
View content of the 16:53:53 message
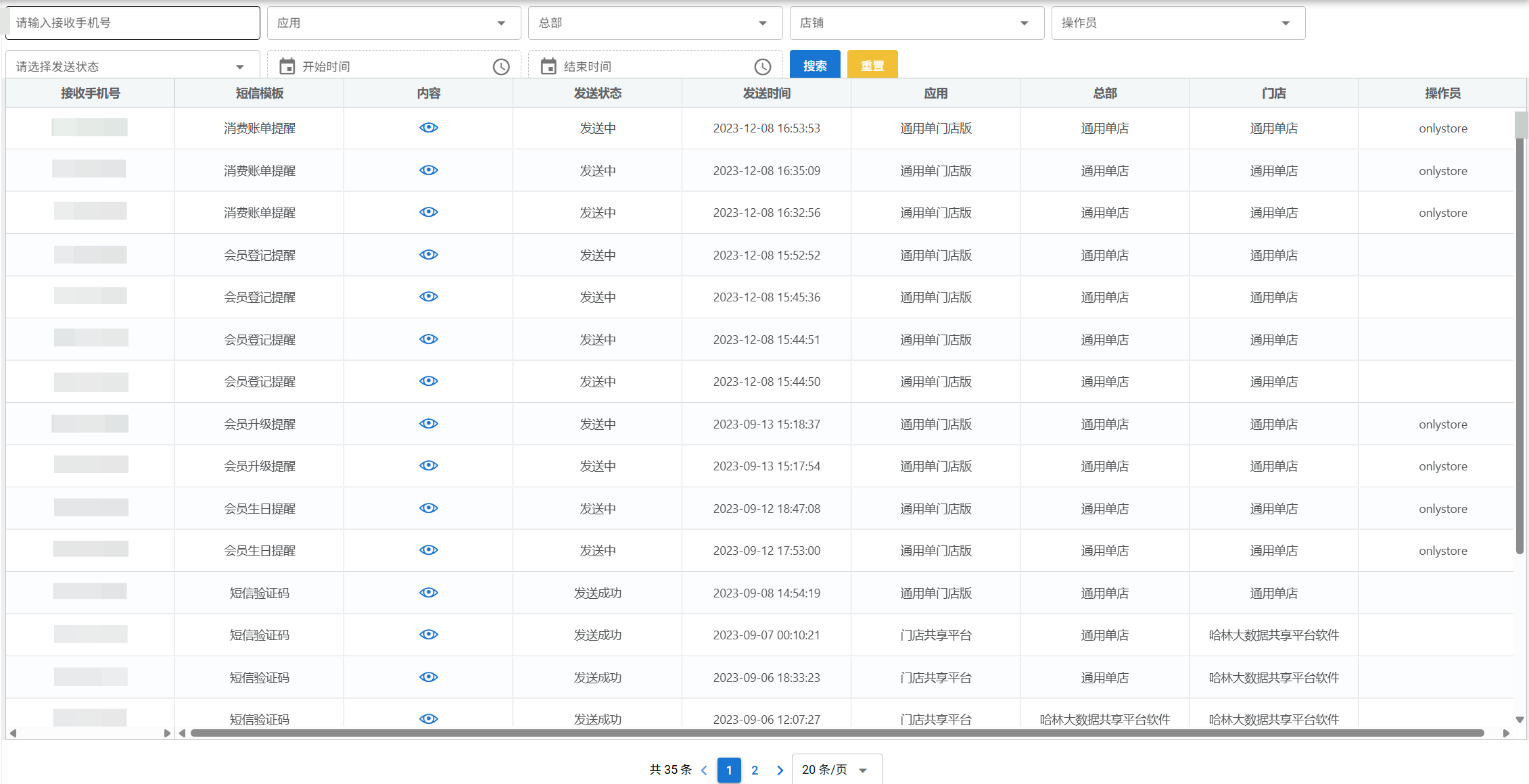(429, 128)
